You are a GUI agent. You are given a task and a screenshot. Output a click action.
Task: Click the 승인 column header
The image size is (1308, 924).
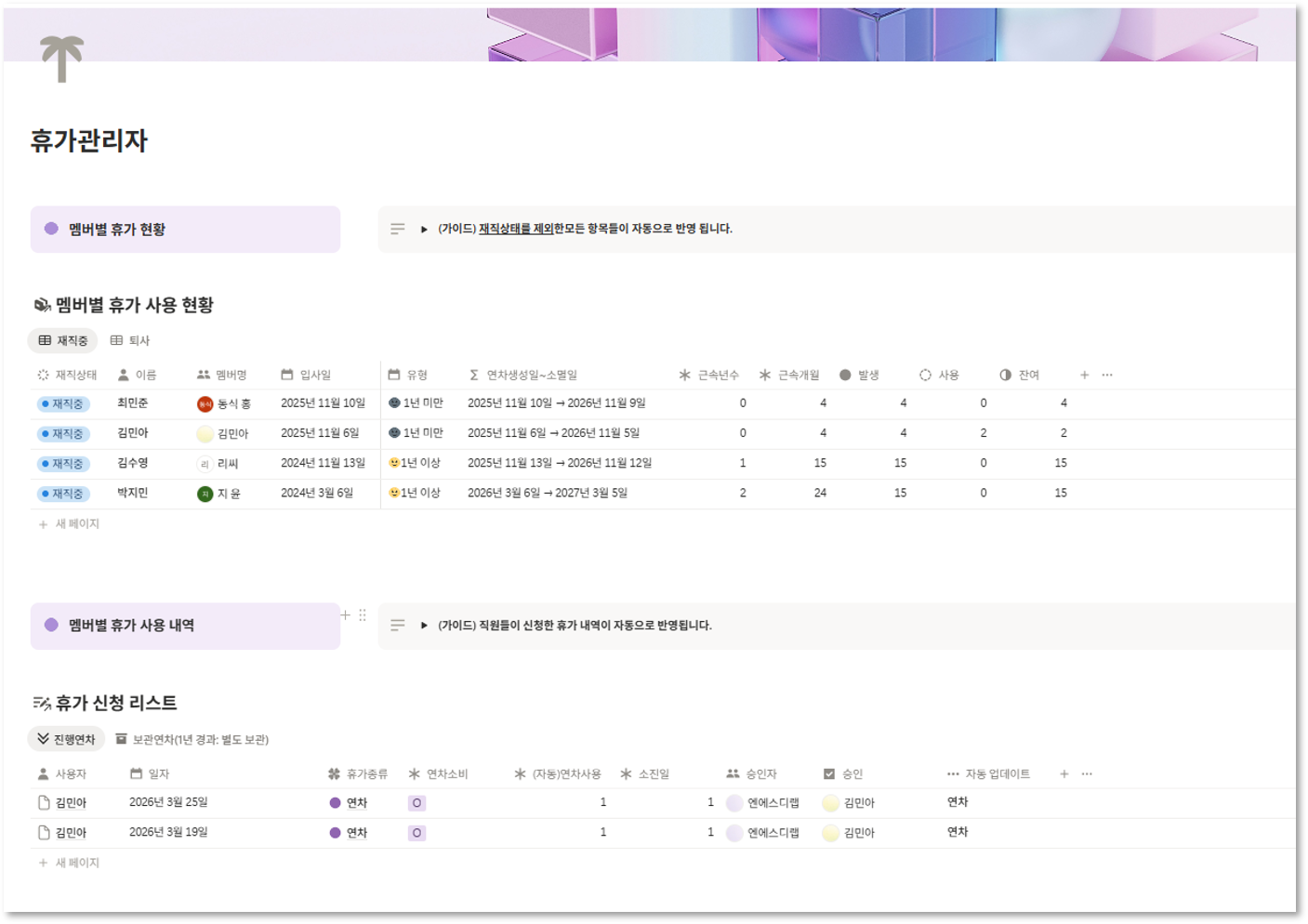click(x=843, y=774)
